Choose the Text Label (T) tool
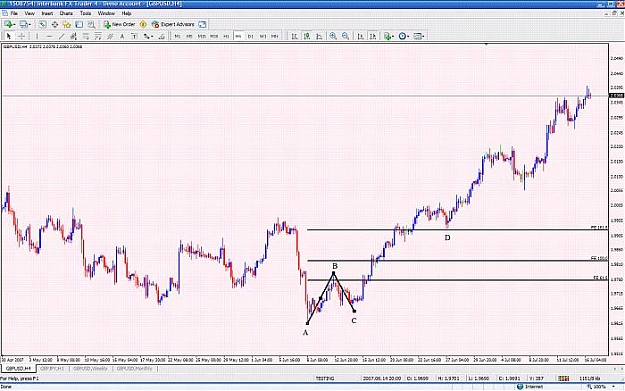The width and height of the screenshot is (625, 391). point(134,36)
